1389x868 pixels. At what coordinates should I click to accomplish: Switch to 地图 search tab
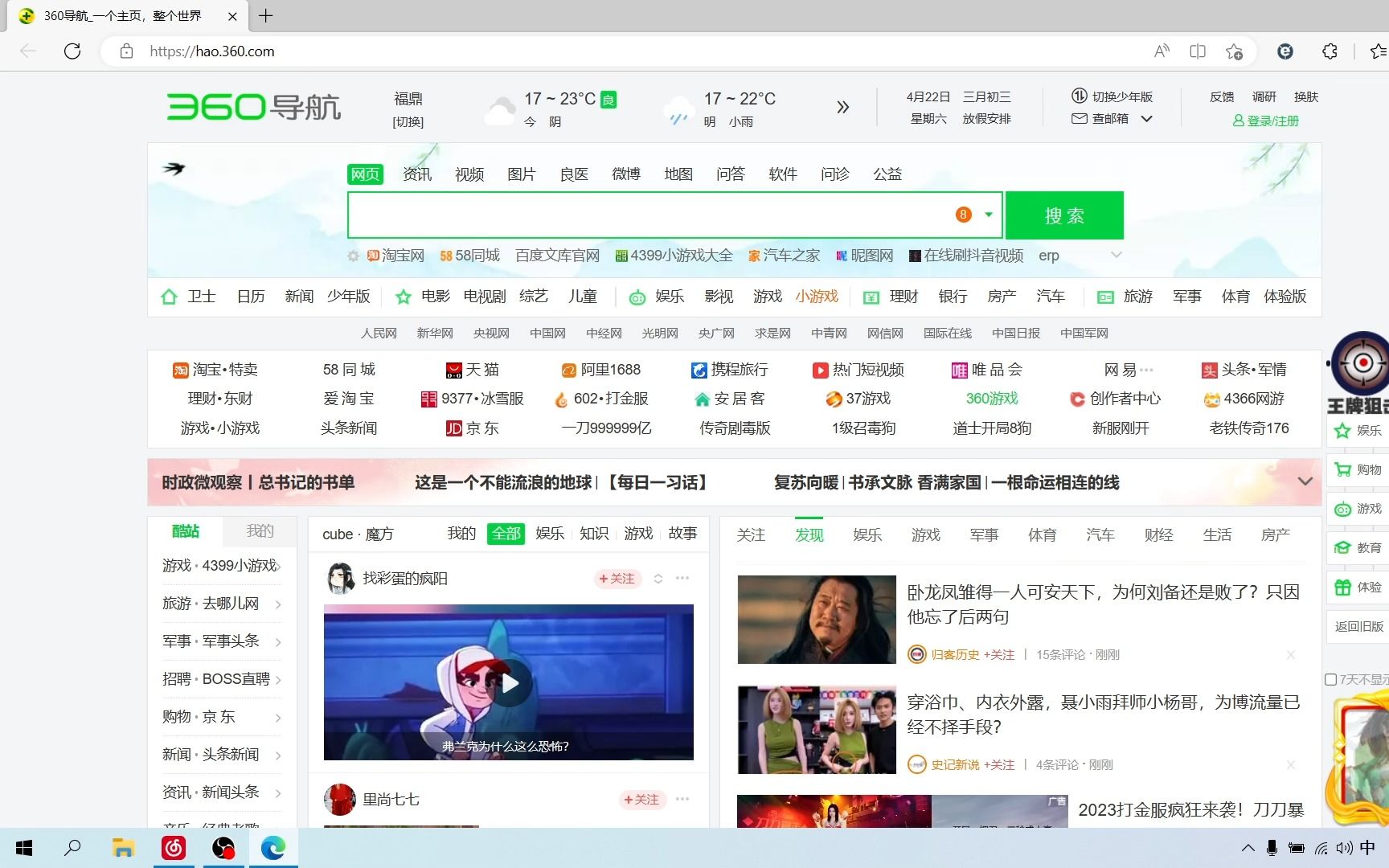tap(678, 174)
